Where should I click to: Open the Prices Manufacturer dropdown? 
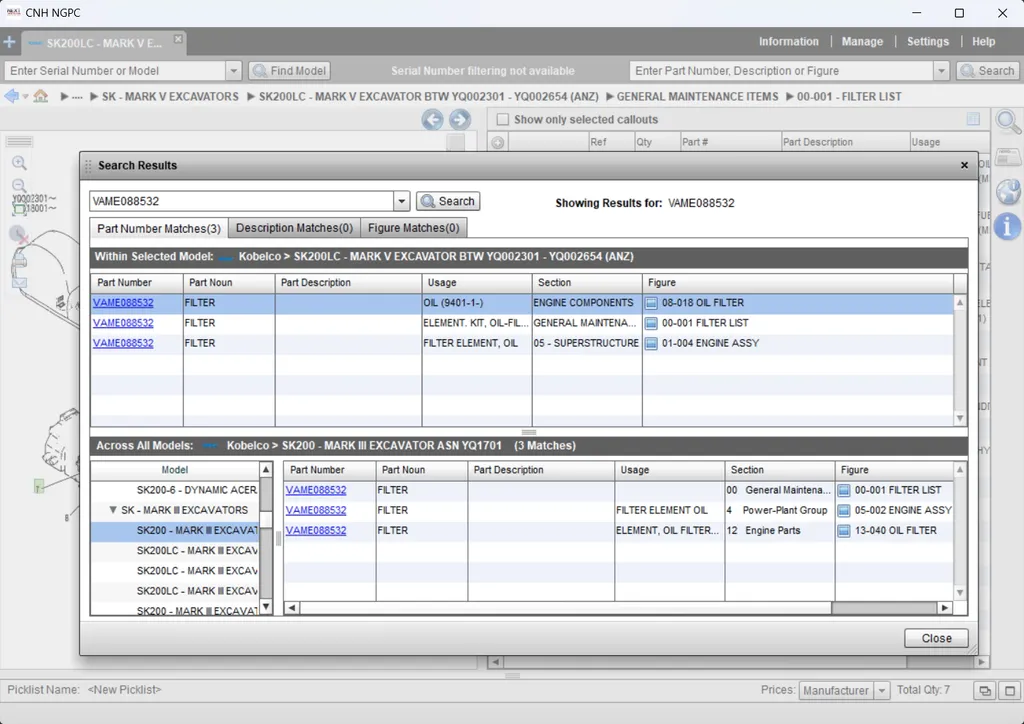pos(882,691)
